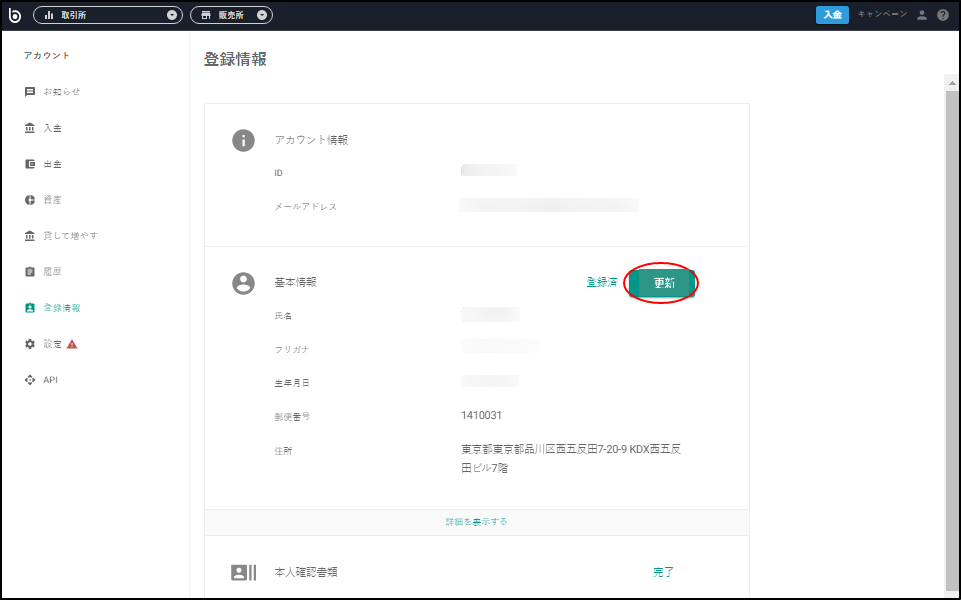Select the 履歴 history icon
Image resolution: width=961 pixels, height=600 pixels.
click(30, 271)
